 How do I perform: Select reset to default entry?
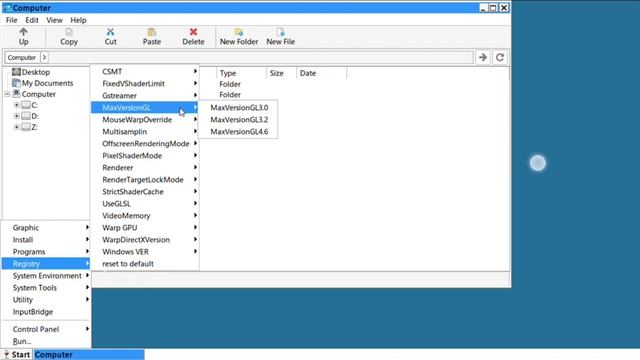145,264
